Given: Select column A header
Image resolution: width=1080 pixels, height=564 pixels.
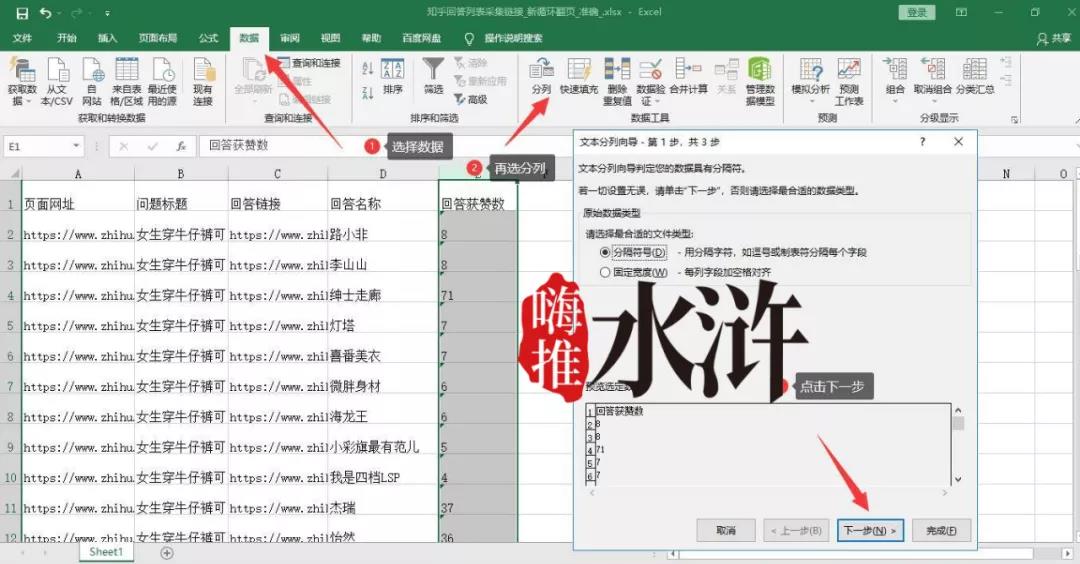Looking at the screenshot, I should [78, 174].
